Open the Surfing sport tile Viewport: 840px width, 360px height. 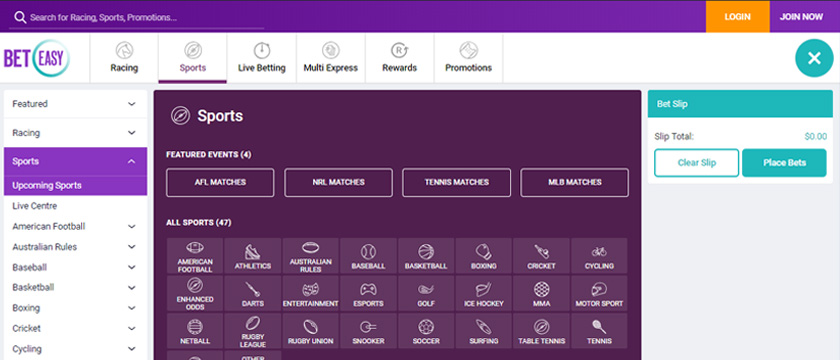(x=484, y=331)
